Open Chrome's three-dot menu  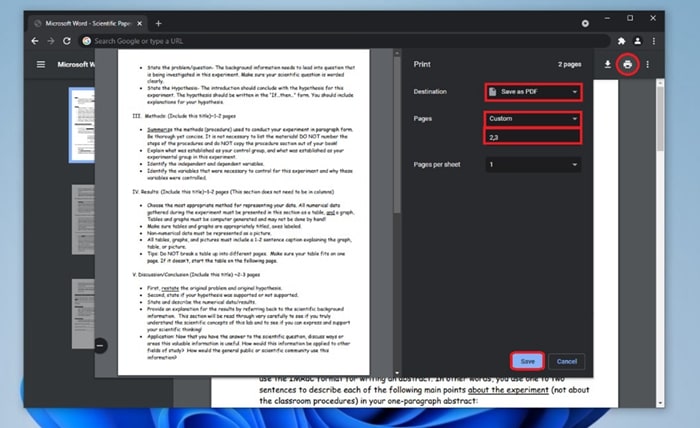tap(654, 41)
